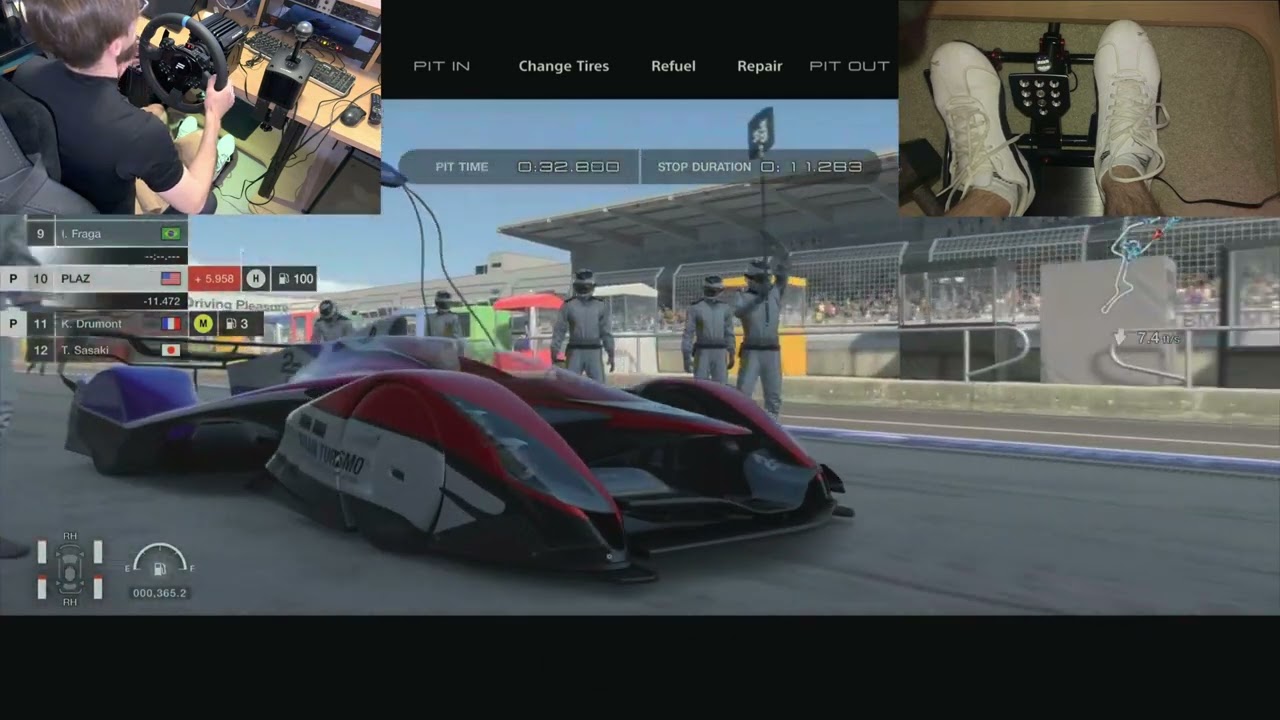Click the rear-right tire wear bar

[98, 588]
